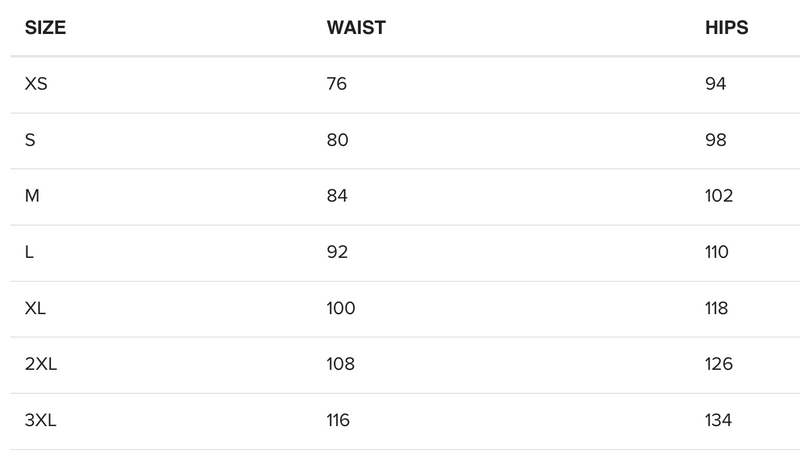
Task: Click hips value 110 in L row
Action: (x=717, y=252)
